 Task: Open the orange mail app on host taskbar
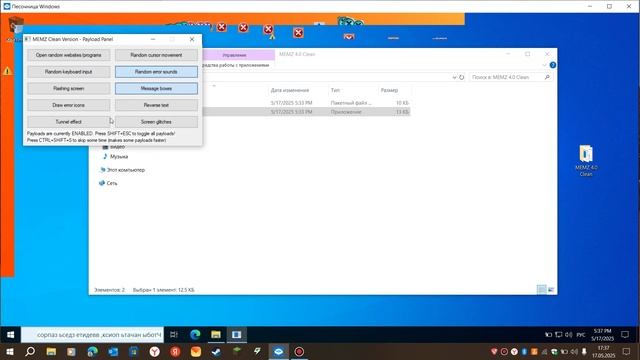click(196, 351)
